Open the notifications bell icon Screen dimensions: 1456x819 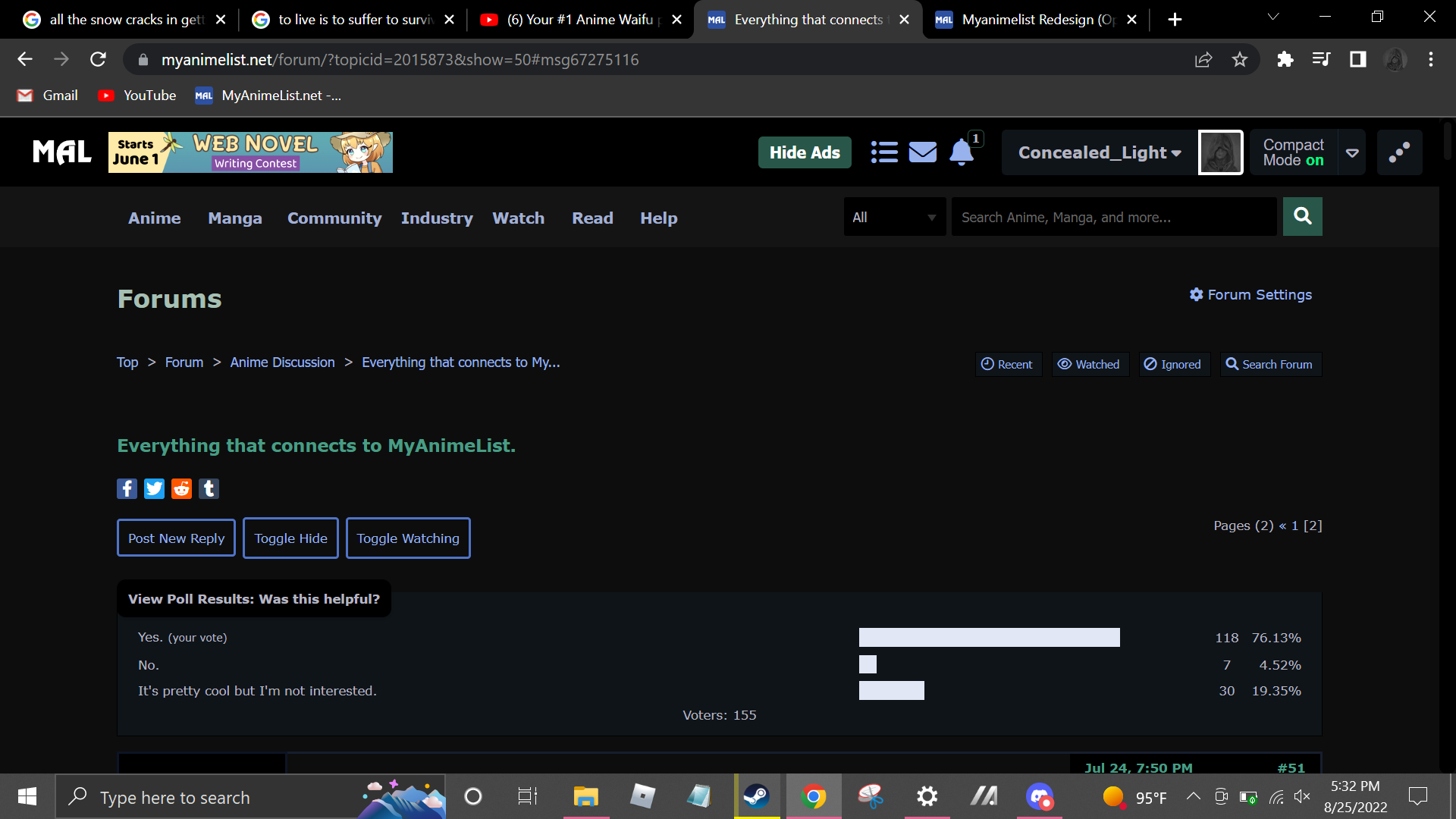tap(961, 152)
